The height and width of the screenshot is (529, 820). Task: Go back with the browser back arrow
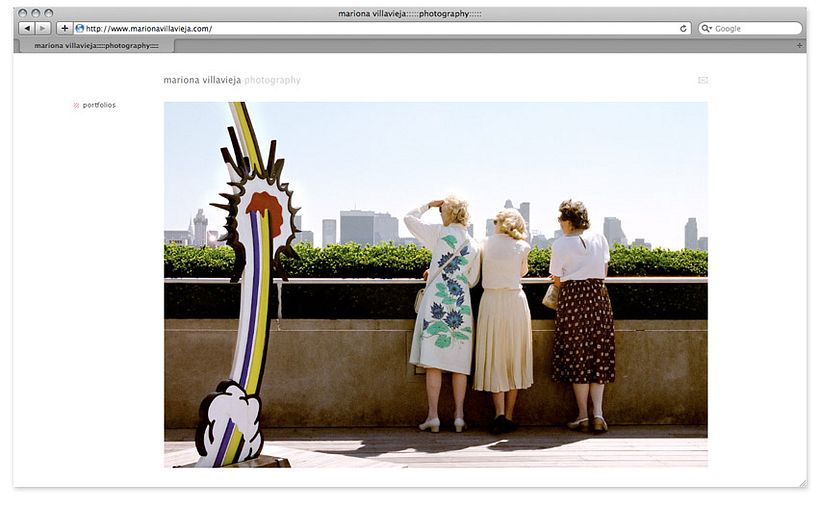tap(27, 28)
